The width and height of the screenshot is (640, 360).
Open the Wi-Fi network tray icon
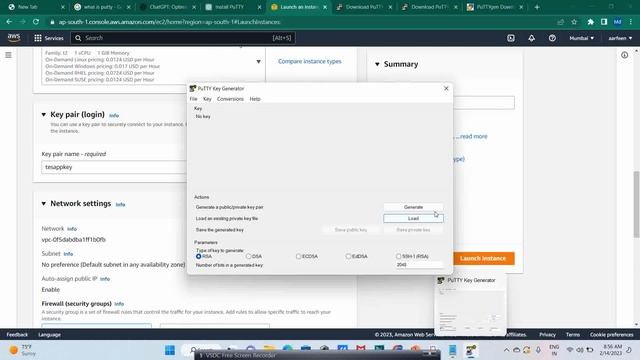tap(570, 350)
